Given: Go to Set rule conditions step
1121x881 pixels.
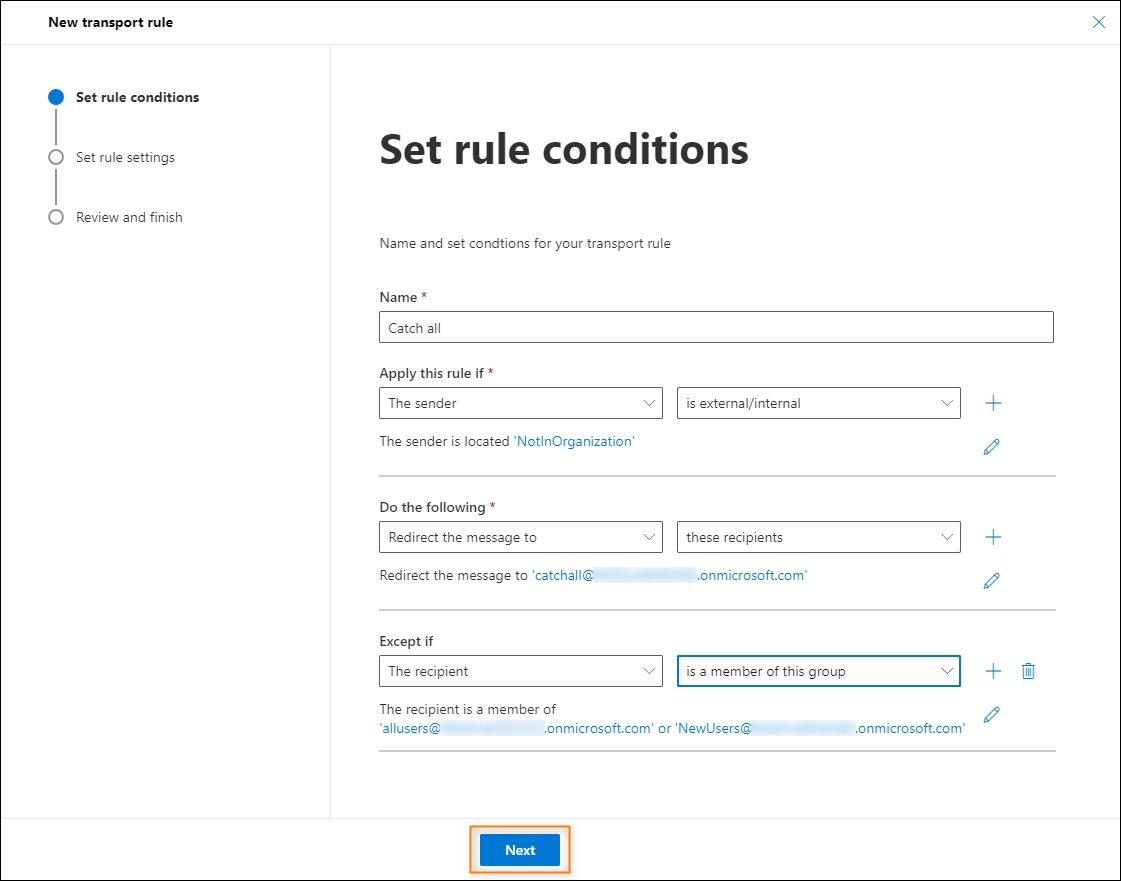Looking at the screenshot, I should (x=137, y=97).
